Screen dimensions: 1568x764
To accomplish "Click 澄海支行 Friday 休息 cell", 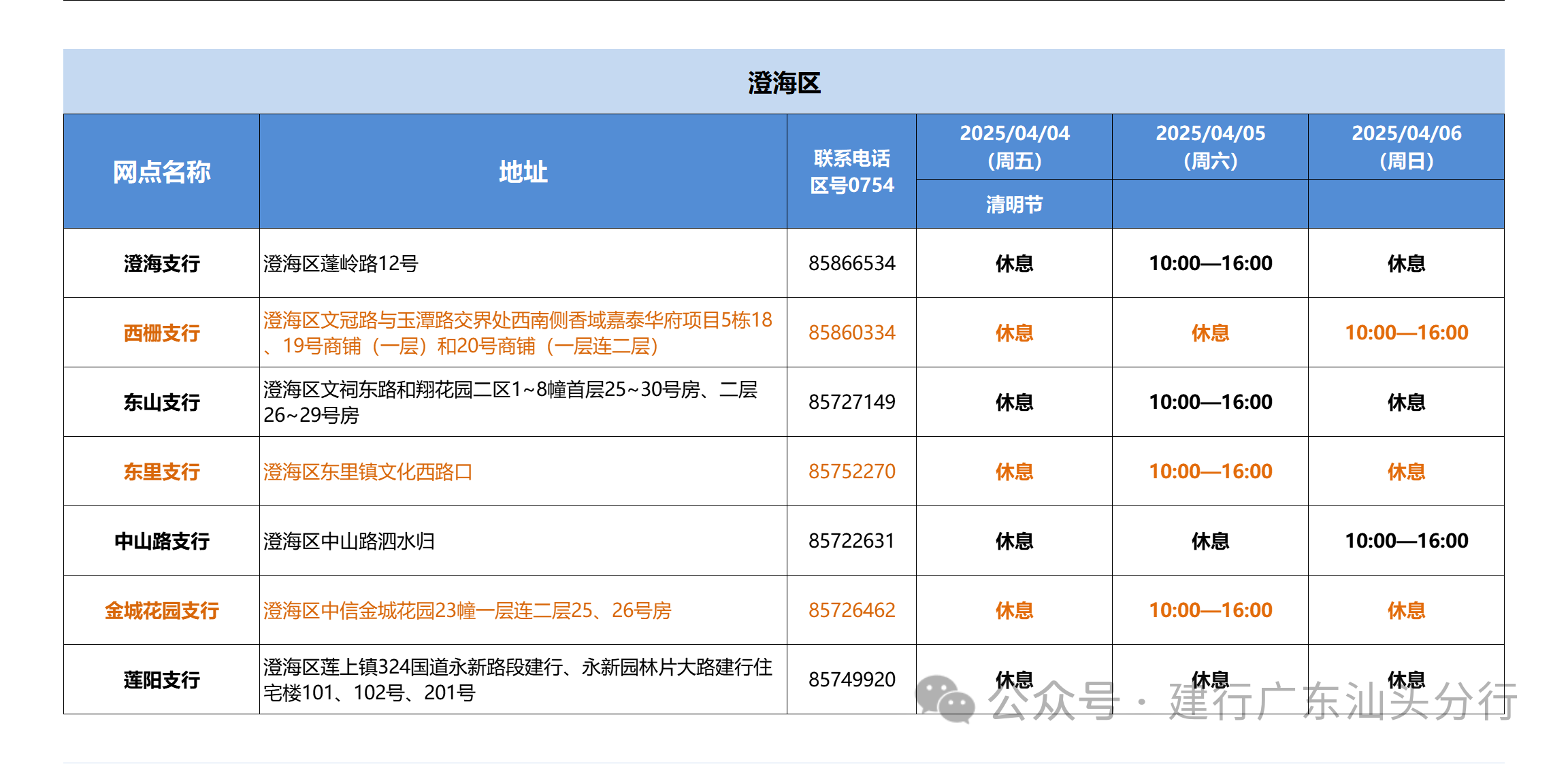I will point(1014,263).
